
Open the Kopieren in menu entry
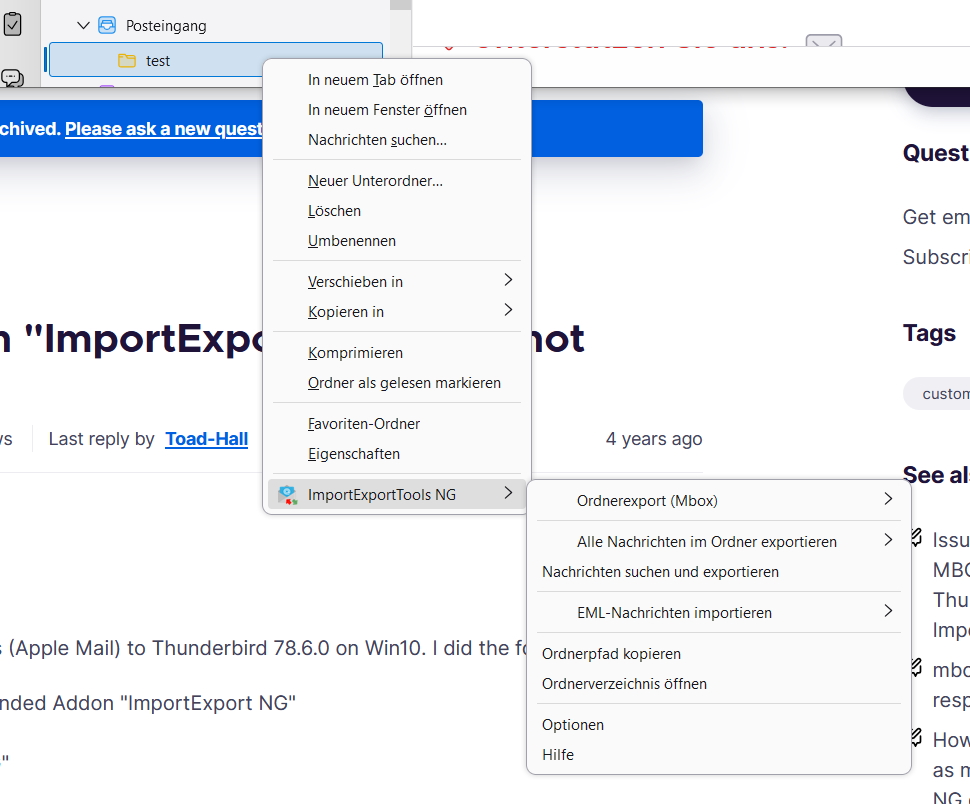point(397,312)
